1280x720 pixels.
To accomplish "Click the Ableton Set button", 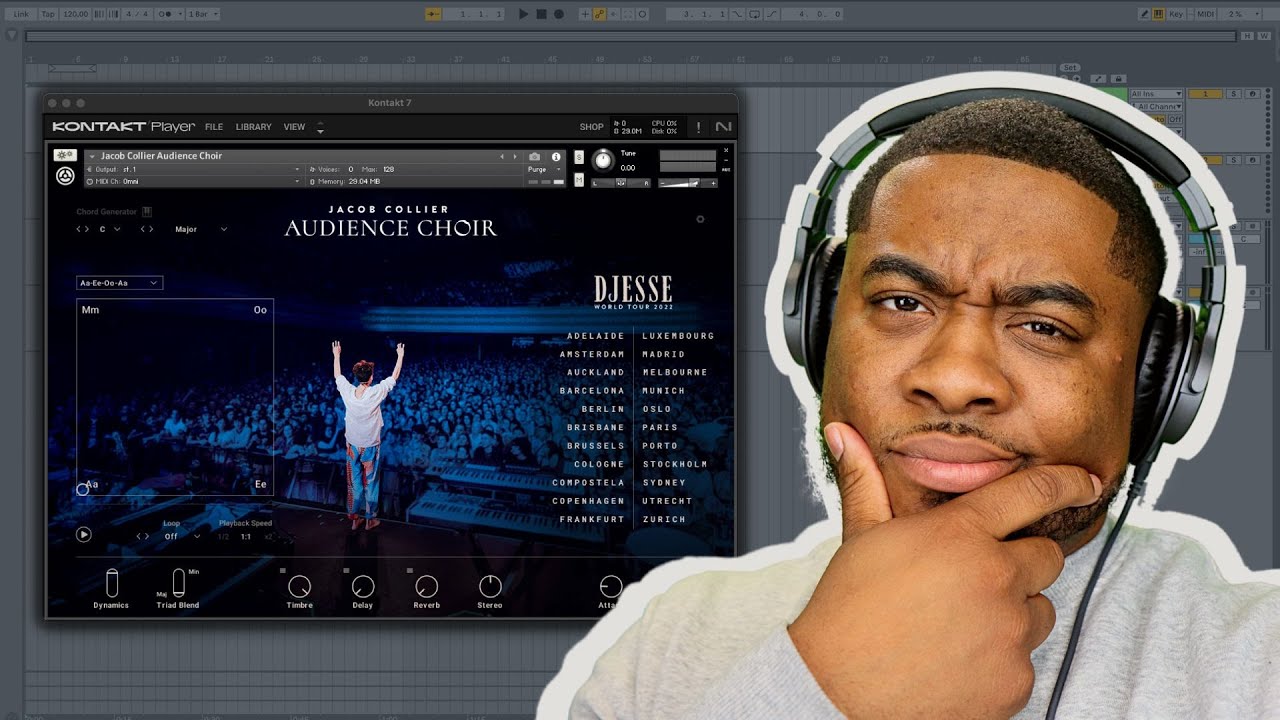I will pos(1071,68).
